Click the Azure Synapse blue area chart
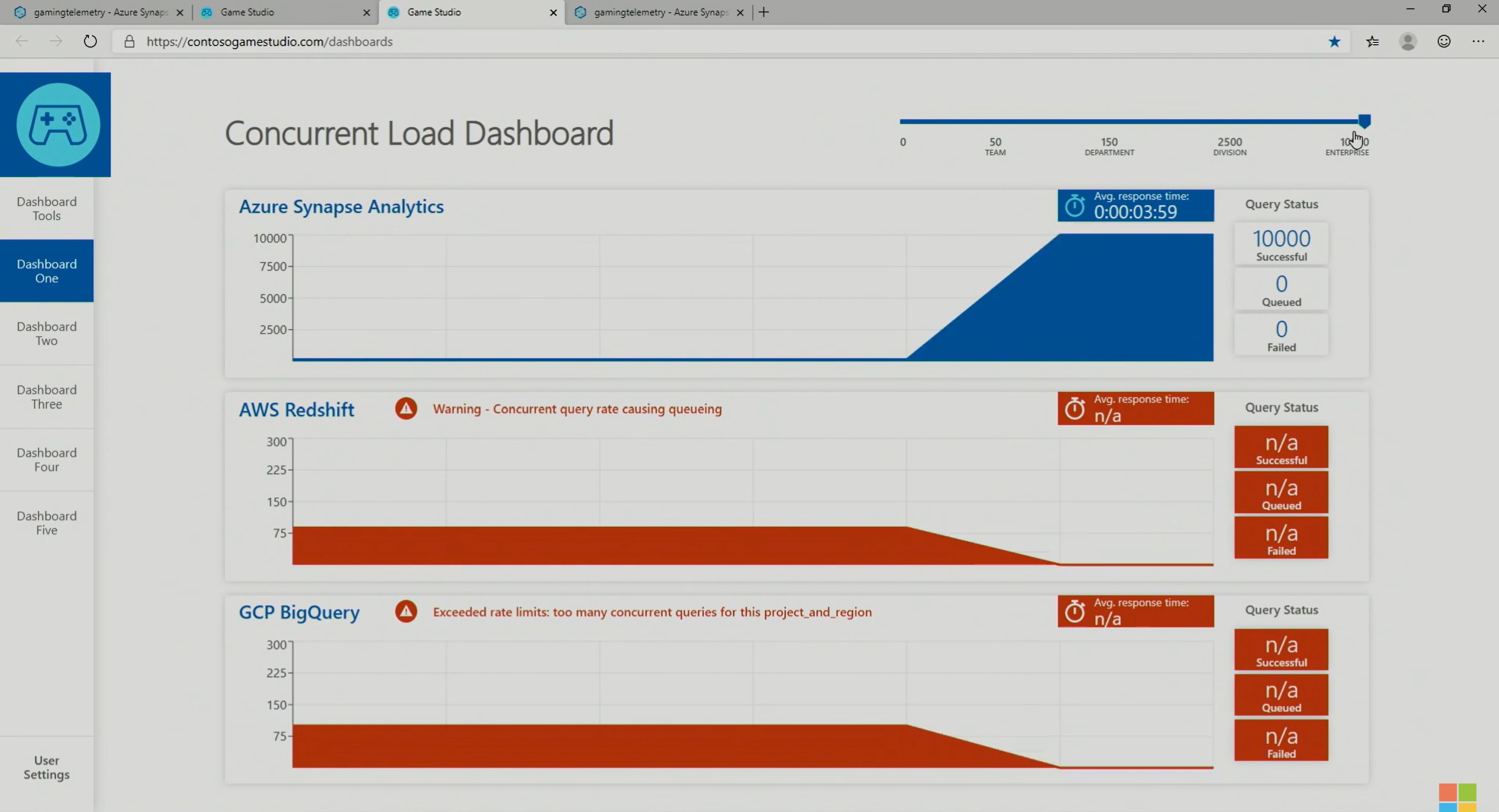This screenshot has width=1499, height=812. pos(753,297)
